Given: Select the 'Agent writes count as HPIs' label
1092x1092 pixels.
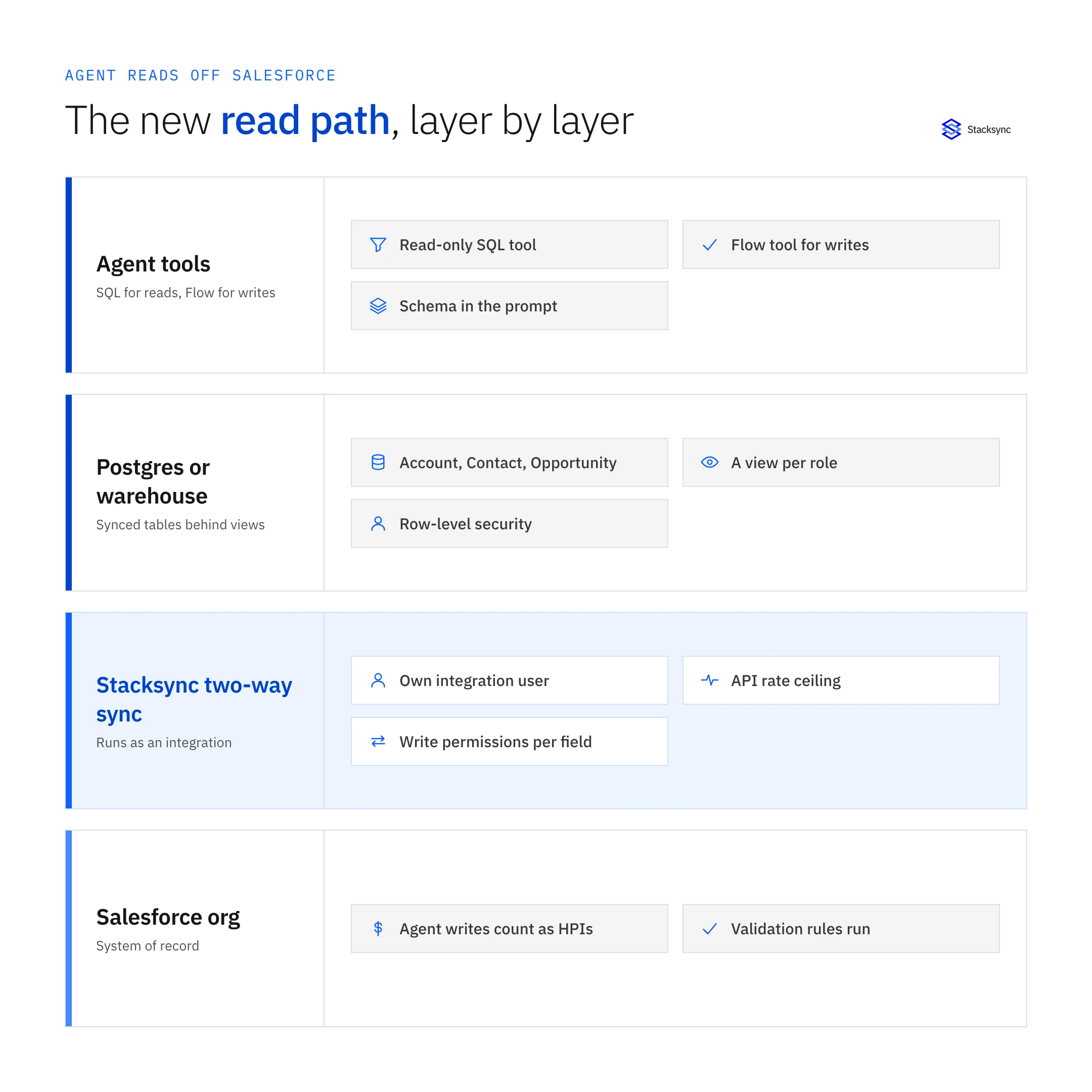Looking at the screenshot, I should click(x=495, y=929).
